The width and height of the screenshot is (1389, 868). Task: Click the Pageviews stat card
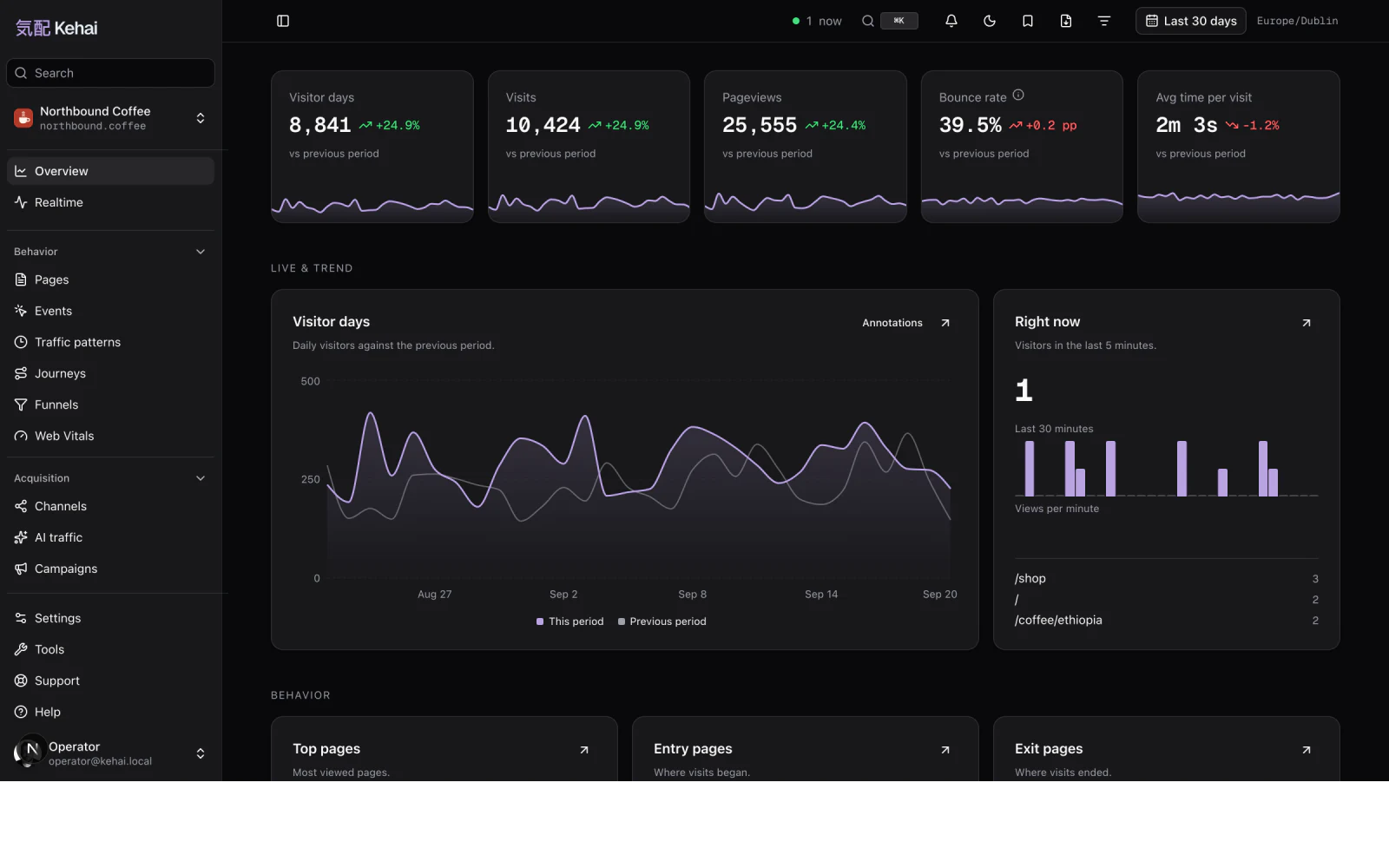[x=806, y=147]
